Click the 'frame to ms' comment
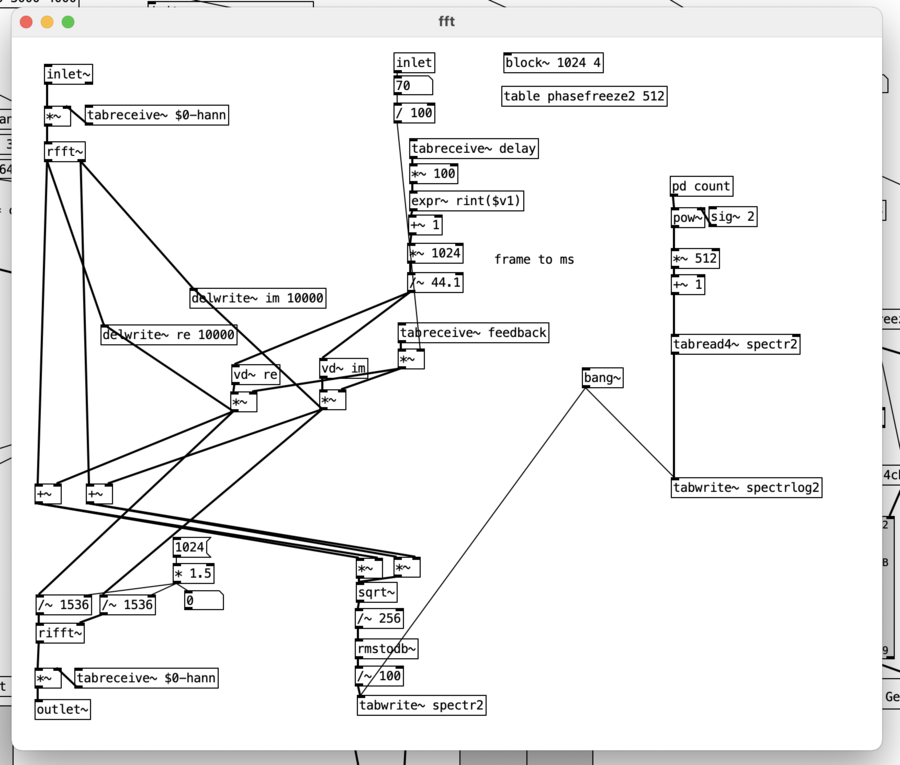Image resolution: width=900 pixels, height=765 pixels. tap(534, 259)
